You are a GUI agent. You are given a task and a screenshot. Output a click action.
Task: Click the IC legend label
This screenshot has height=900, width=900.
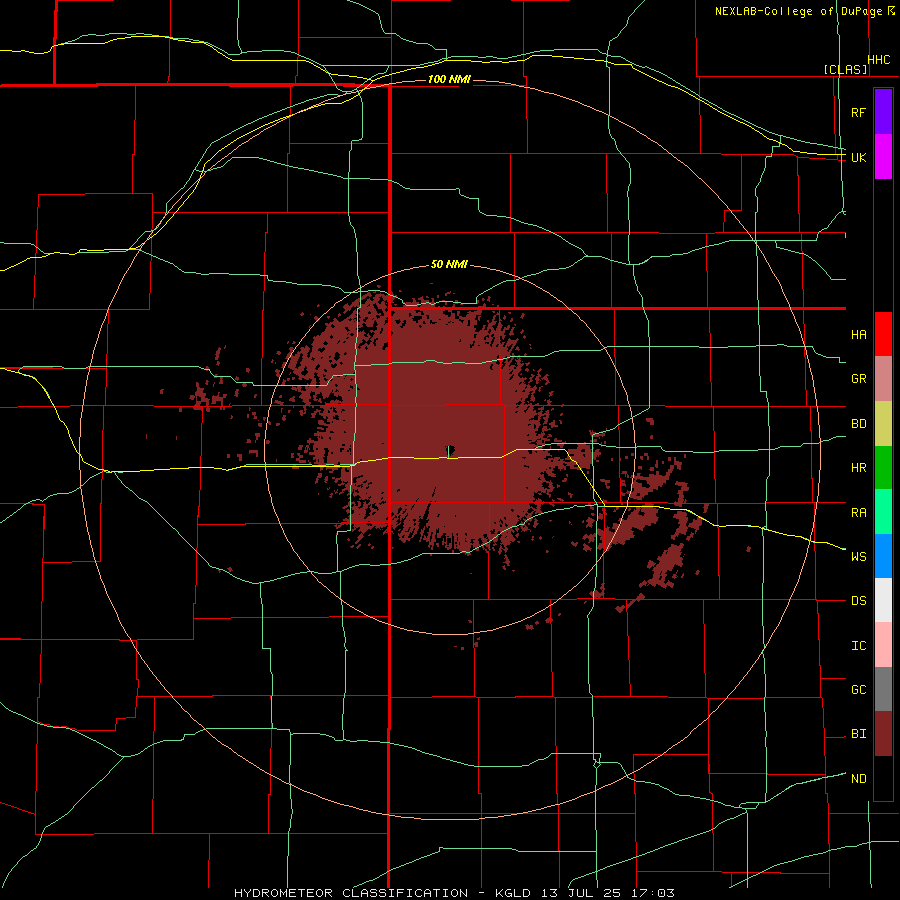(858, 646)
